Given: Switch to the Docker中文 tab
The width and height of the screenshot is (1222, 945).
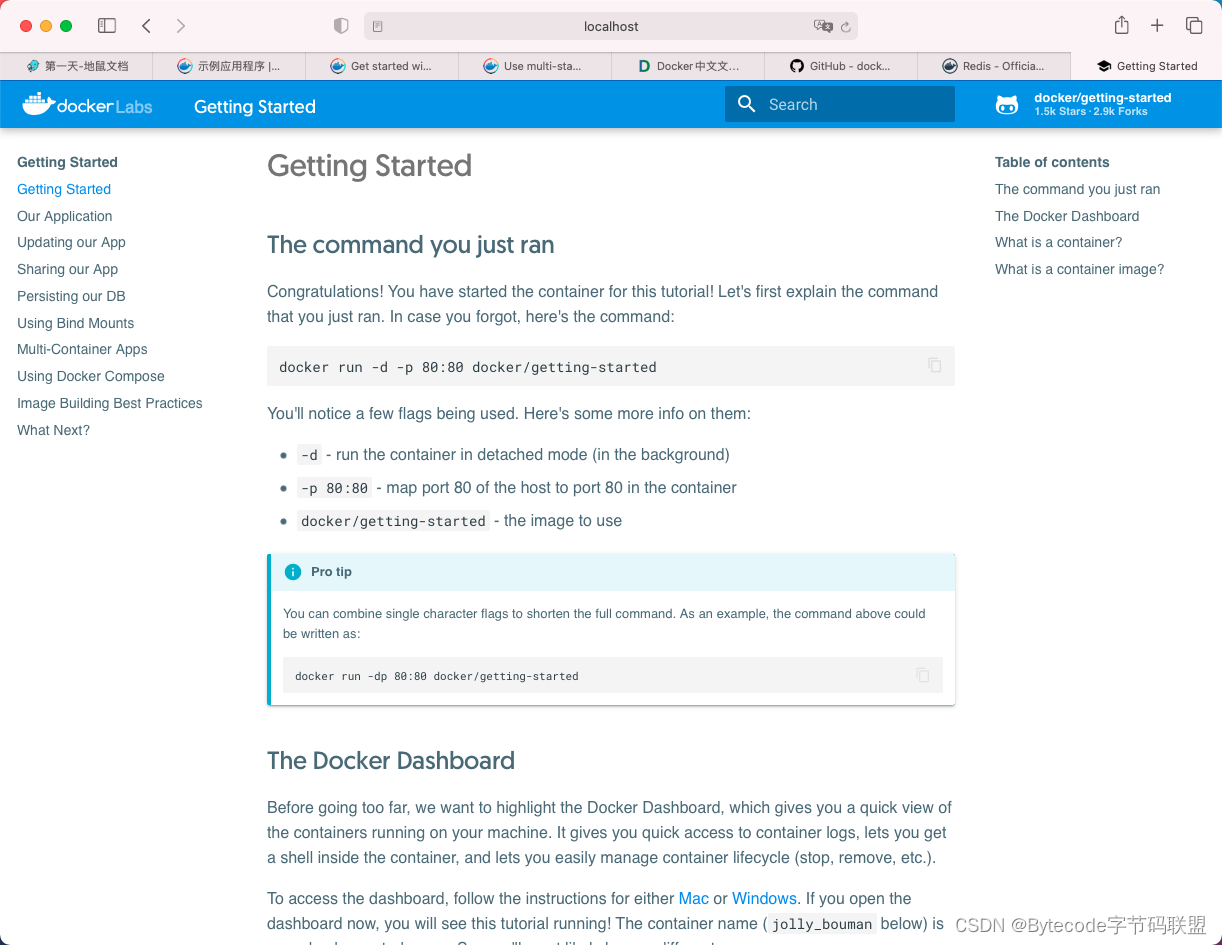Looking at the screenshot, I should click(688, 65).
